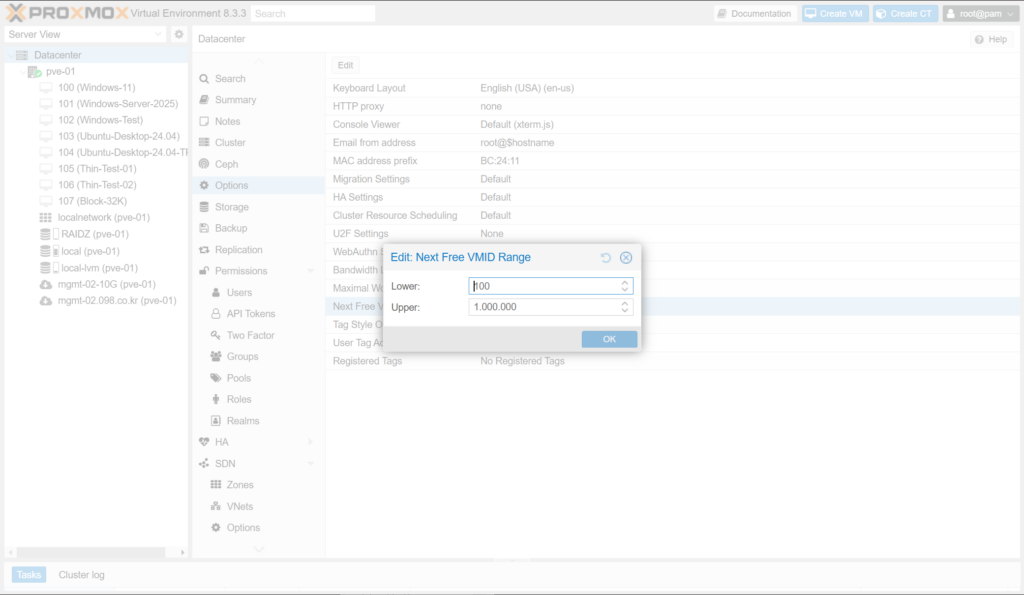Open the root@pam user menu
The height and width of the screenshot is (595, 1024).
click(980, 14)
